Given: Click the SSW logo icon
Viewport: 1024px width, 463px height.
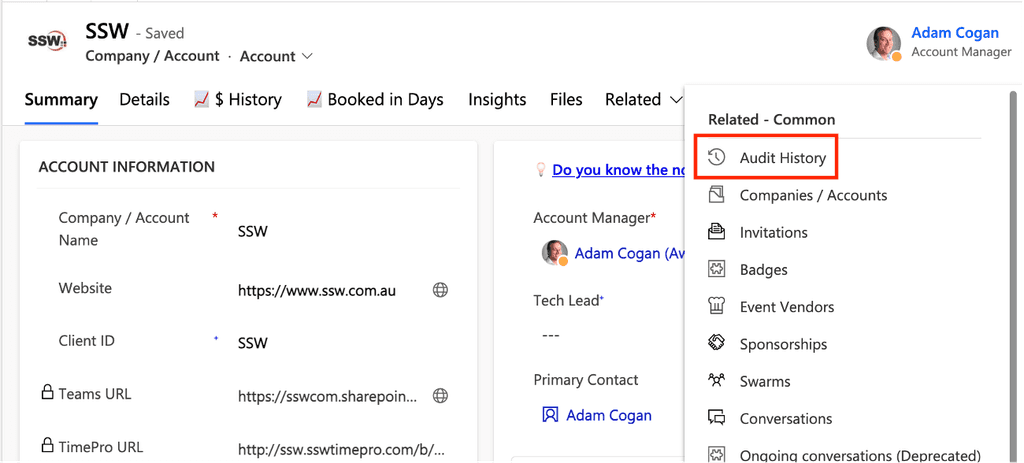Looking at the screenshot, I should tap(47, 43).
